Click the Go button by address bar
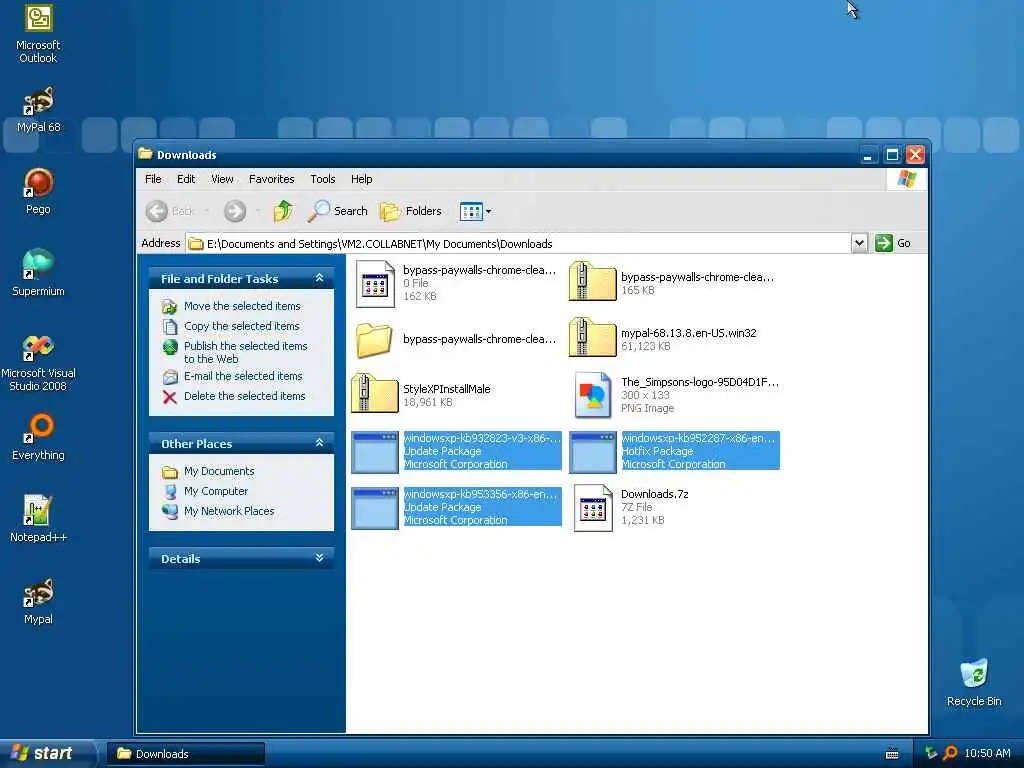This screenshot has height=768, width=1024. [893, 243]
